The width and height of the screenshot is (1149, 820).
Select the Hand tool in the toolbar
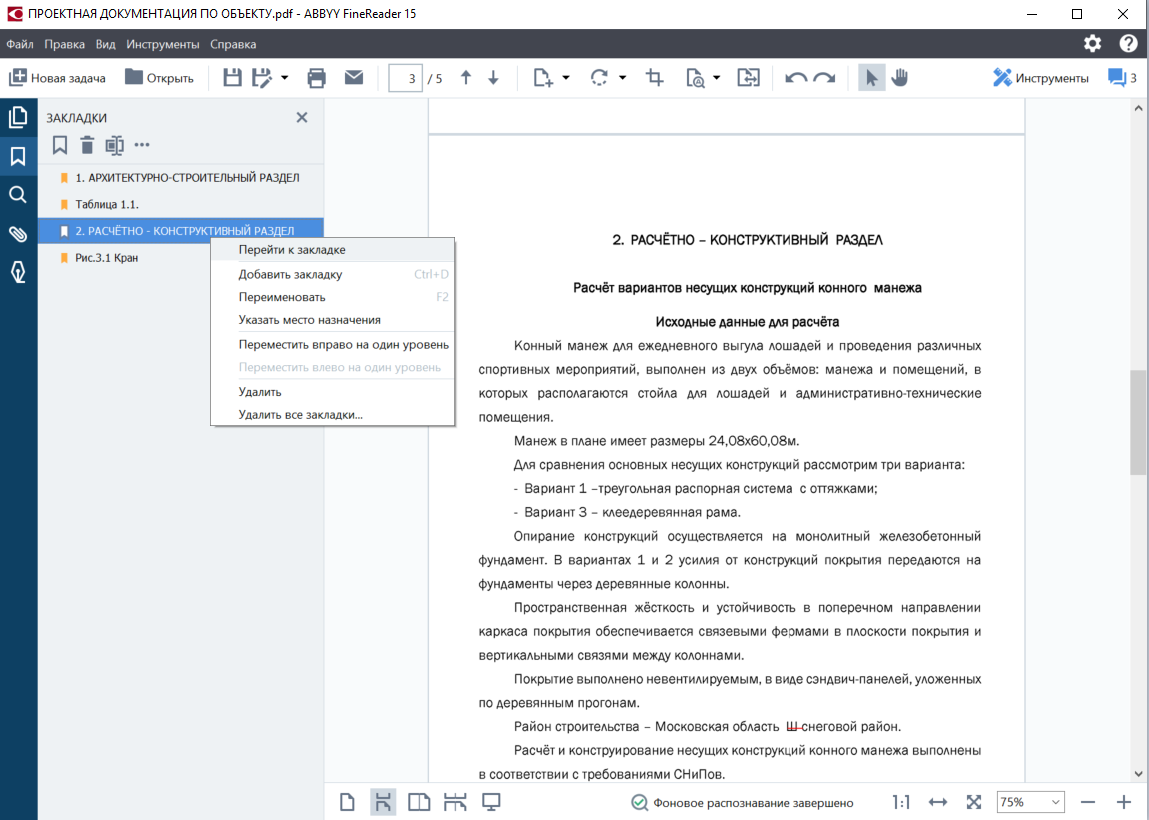[x=899, y=77]
